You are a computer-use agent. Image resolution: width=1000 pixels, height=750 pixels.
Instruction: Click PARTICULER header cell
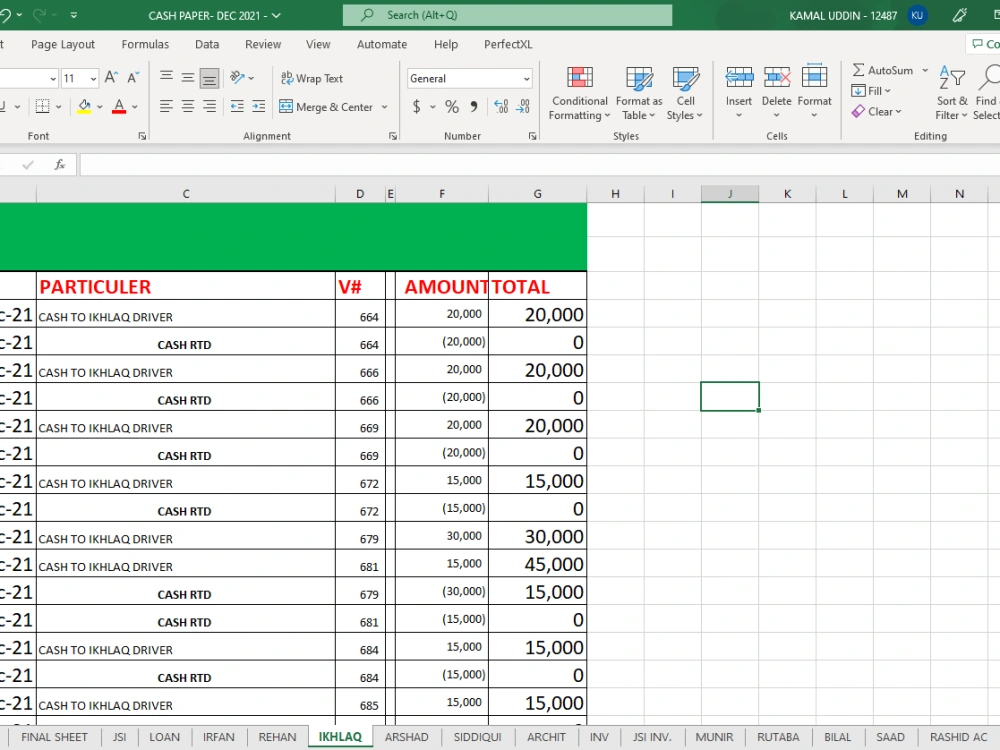(186, 286)
